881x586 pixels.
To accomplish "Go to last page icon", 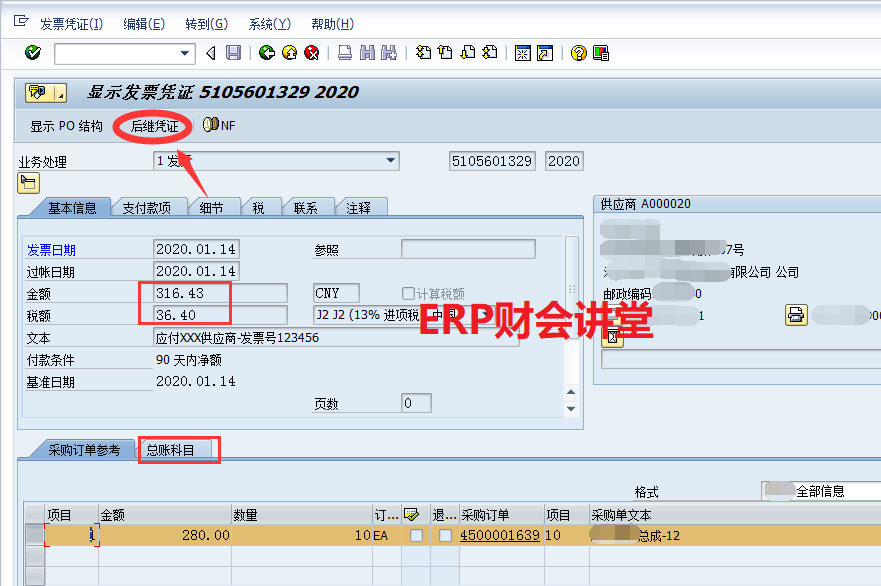I will point(489,53).
